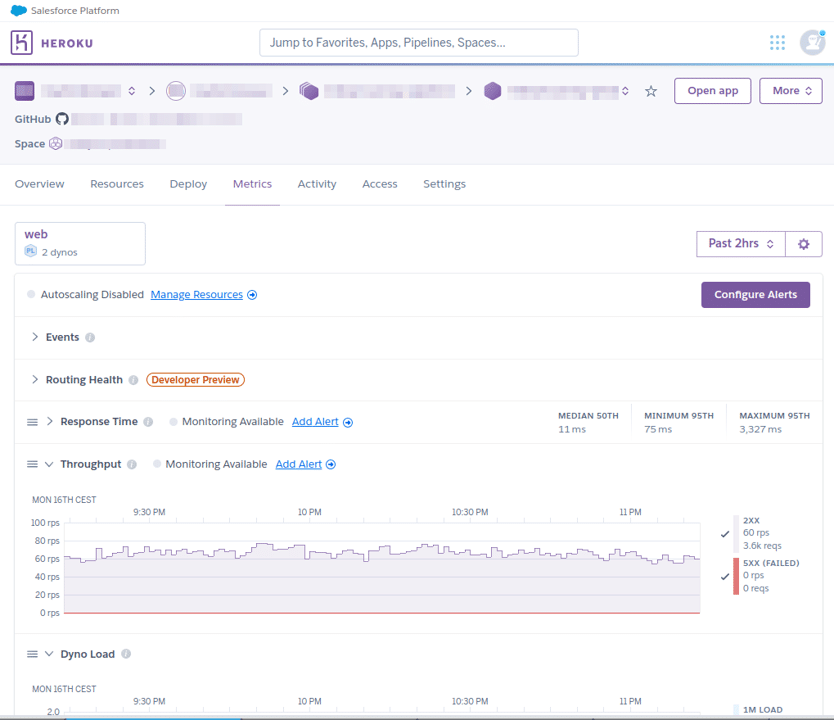Image resolution: width=834 pixels, height=720 pixels.
Task: Click info icon beside Routing Health
Action: tap(134, 380)
